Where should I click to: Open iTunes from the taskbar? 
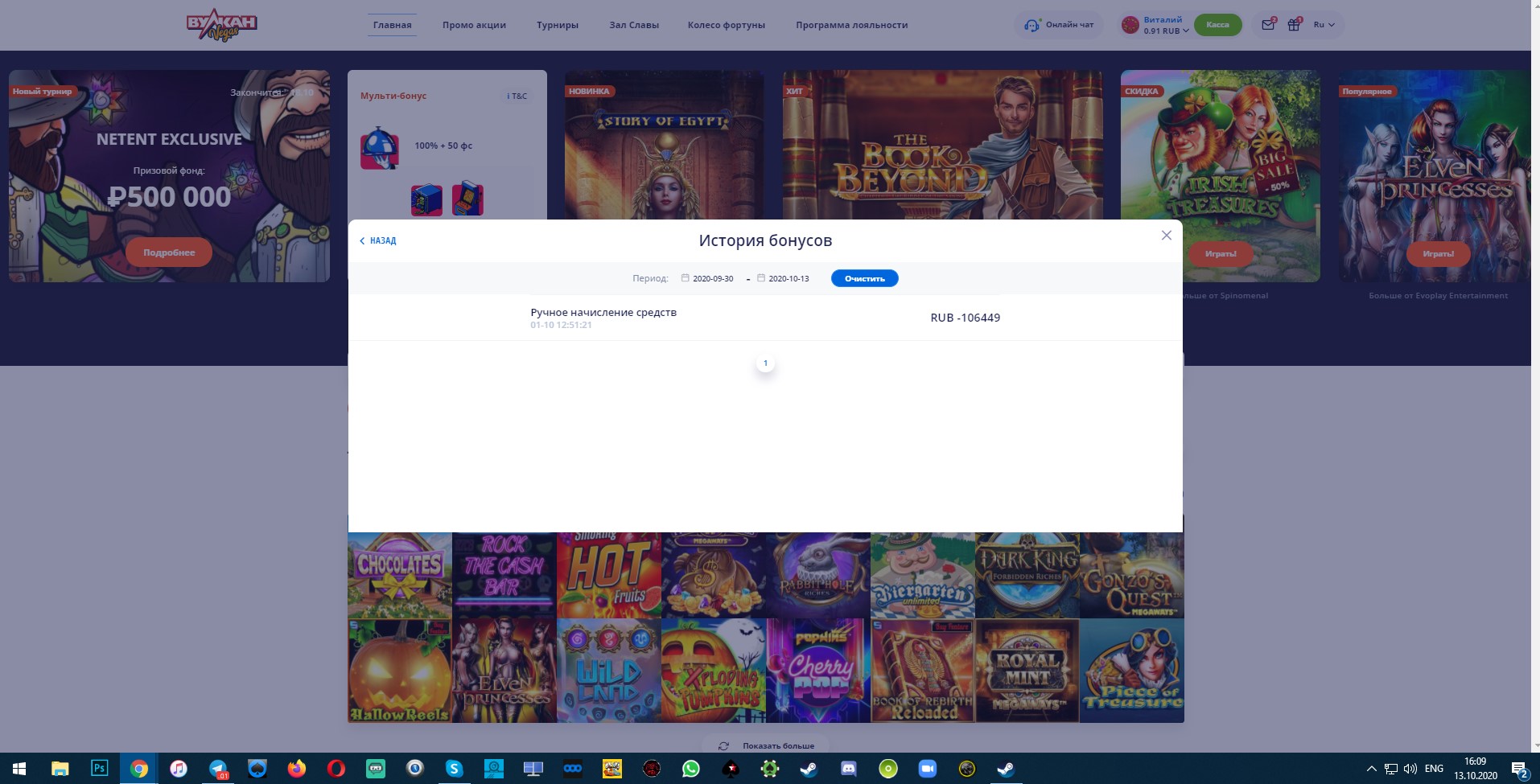[x=178, y=769]
